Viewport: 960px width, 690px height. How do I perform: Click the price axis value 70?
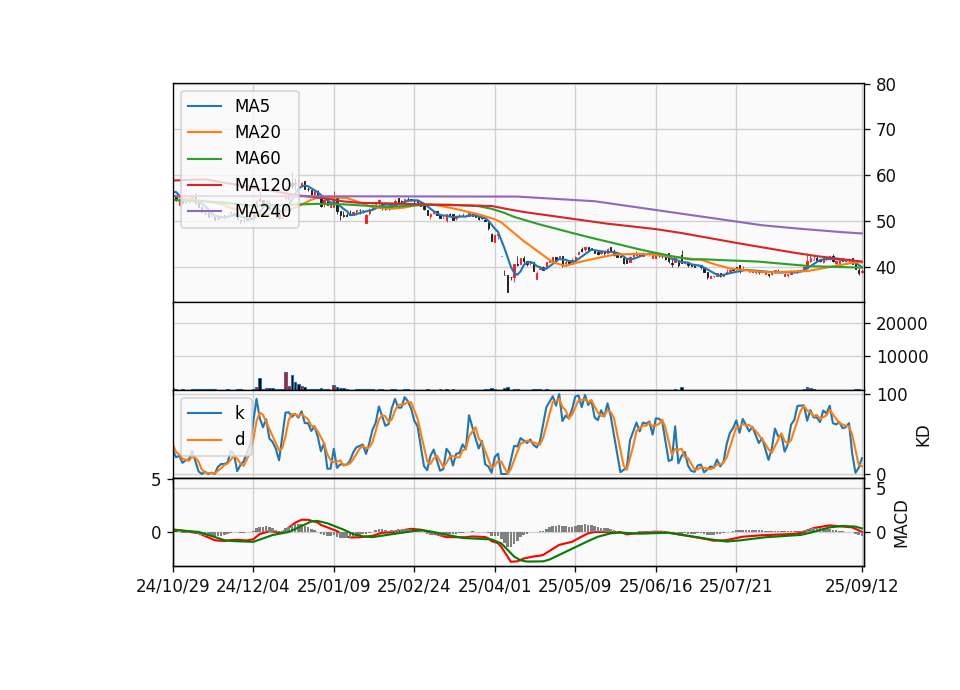(x=886, y=130)
